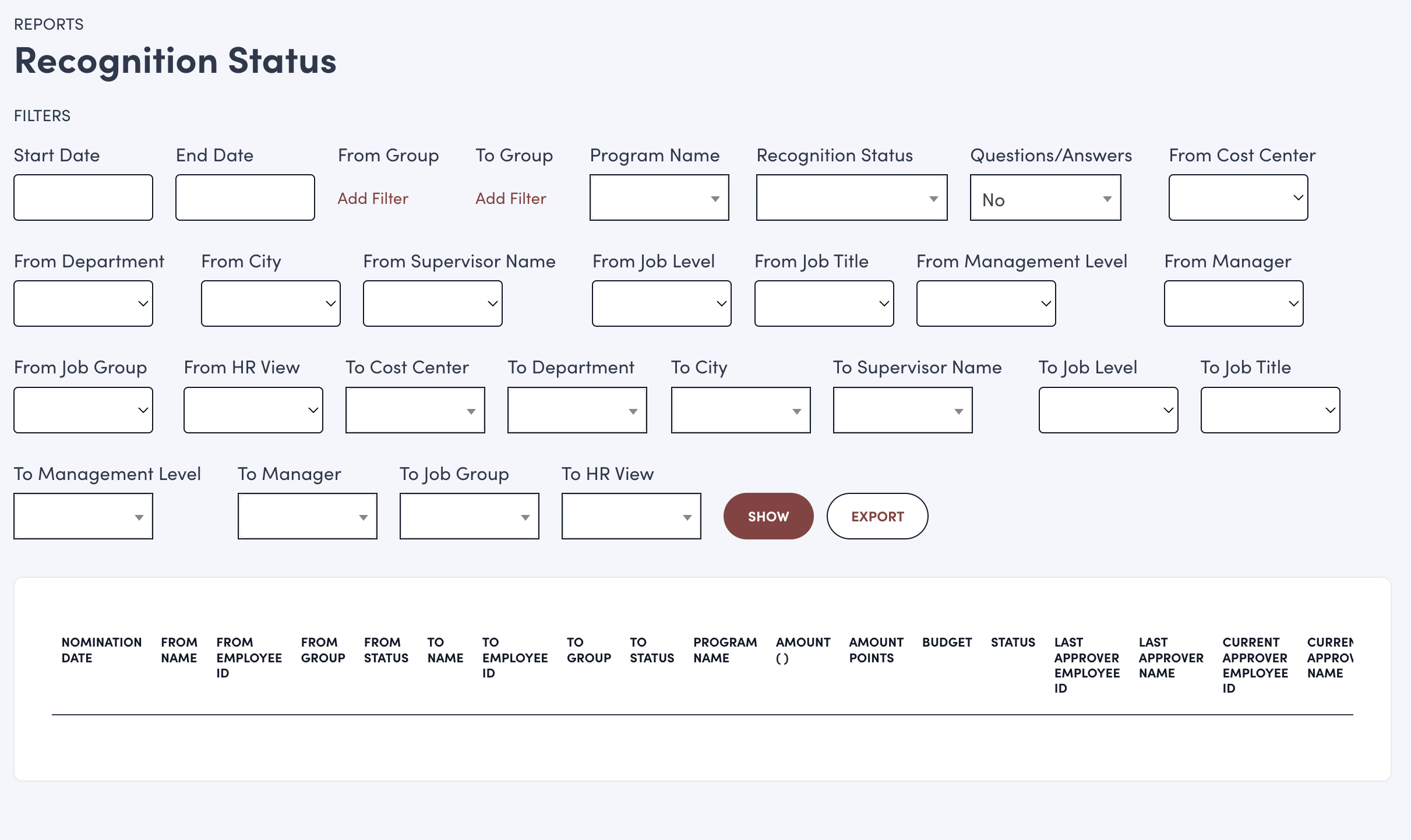
Task: Expand the From Job Level dropdown
Action: click(x=661, y=303)
